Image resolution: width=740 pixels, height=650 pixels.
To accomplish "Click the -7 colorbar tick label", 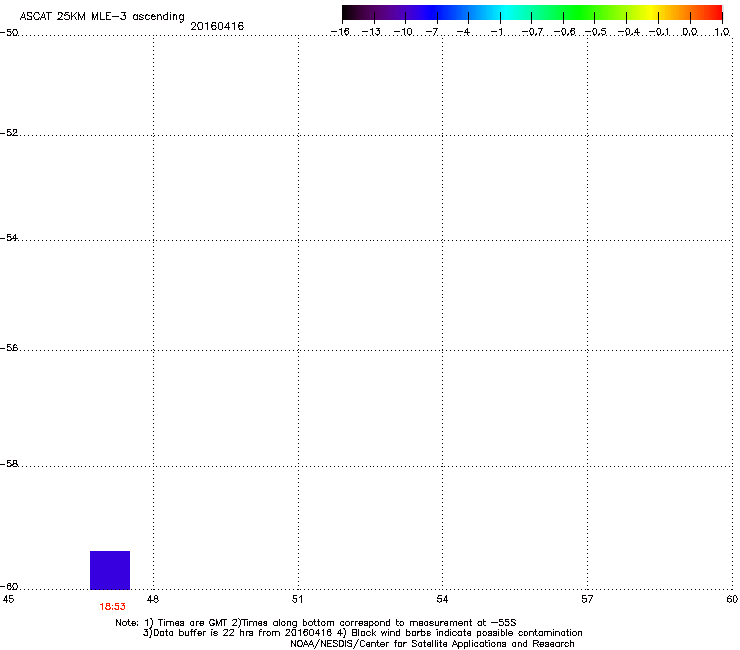I will [x=432, y=32].
